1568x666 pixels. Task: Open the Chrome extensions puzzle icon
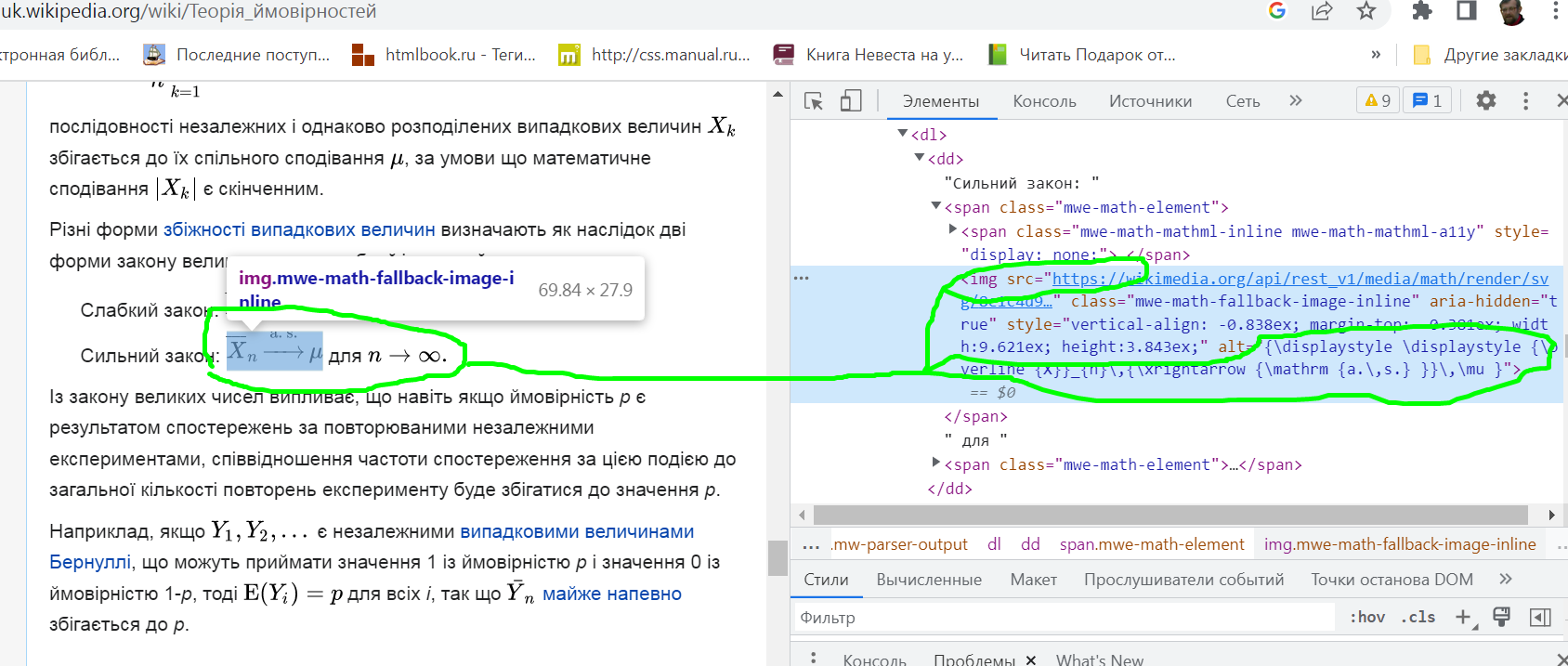[1421, 11]
